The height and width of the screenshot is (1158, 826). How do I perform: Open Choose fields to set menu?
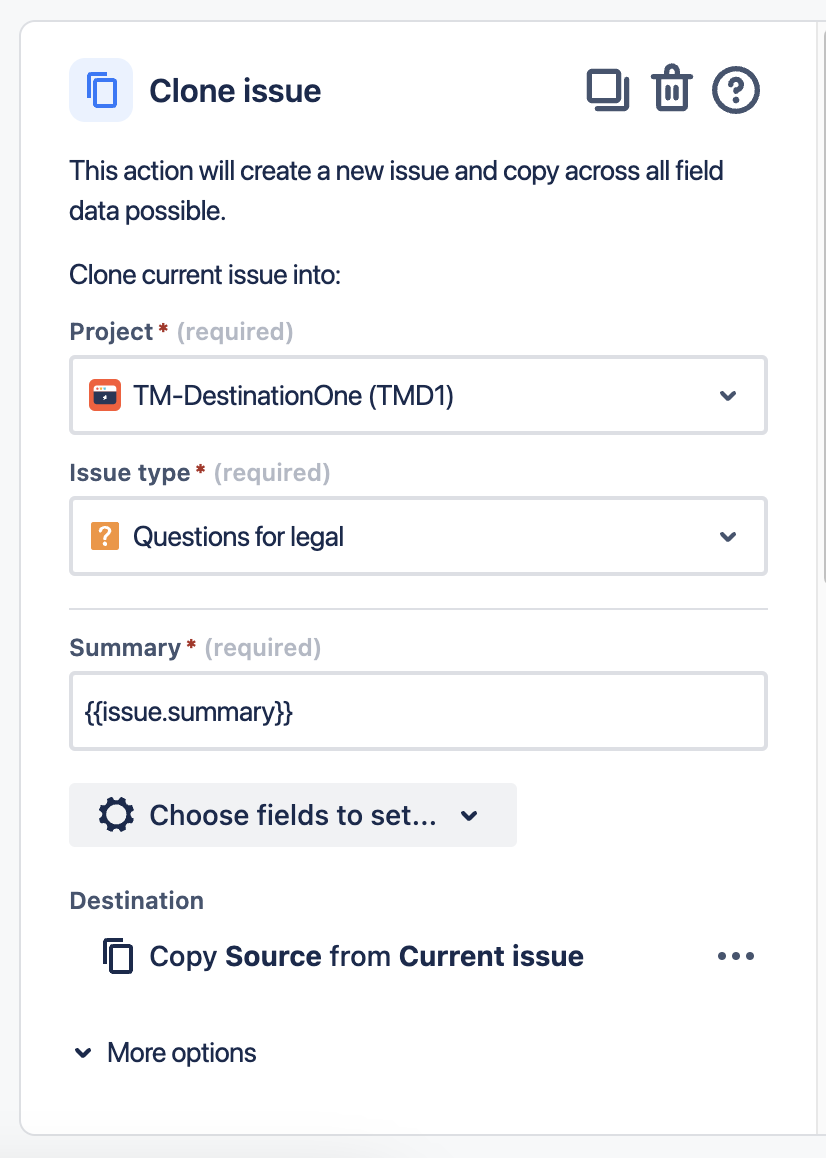[x=293, y=815]
